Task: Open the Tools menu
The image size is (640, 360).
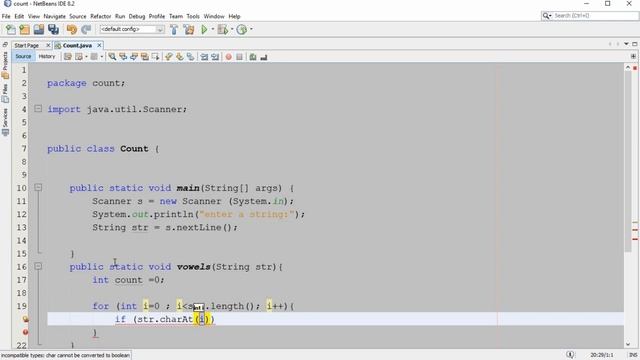Action: (x=193, y=16)
